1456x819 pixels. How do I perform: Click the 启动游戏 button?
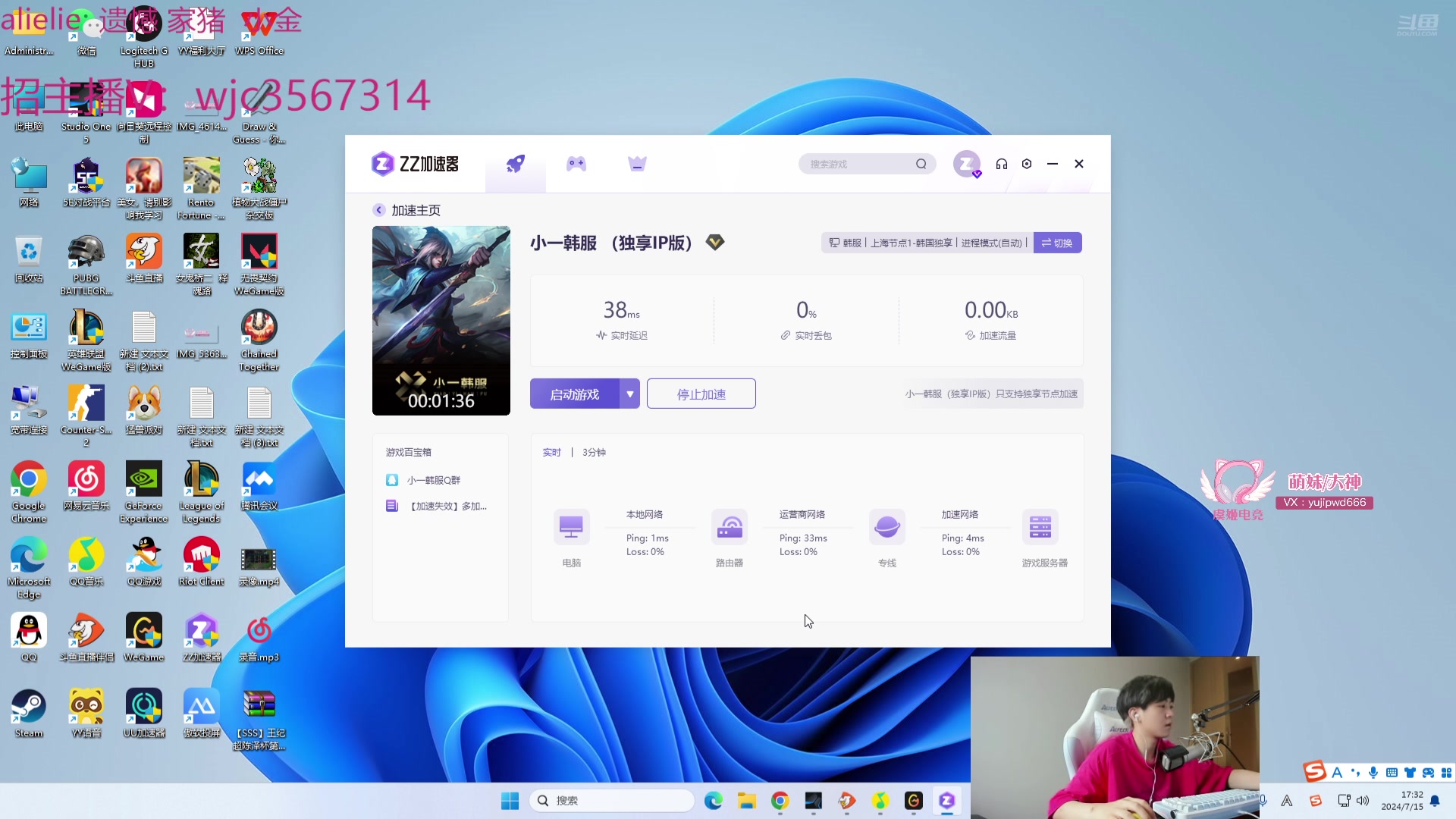click(x=575, y=394)
